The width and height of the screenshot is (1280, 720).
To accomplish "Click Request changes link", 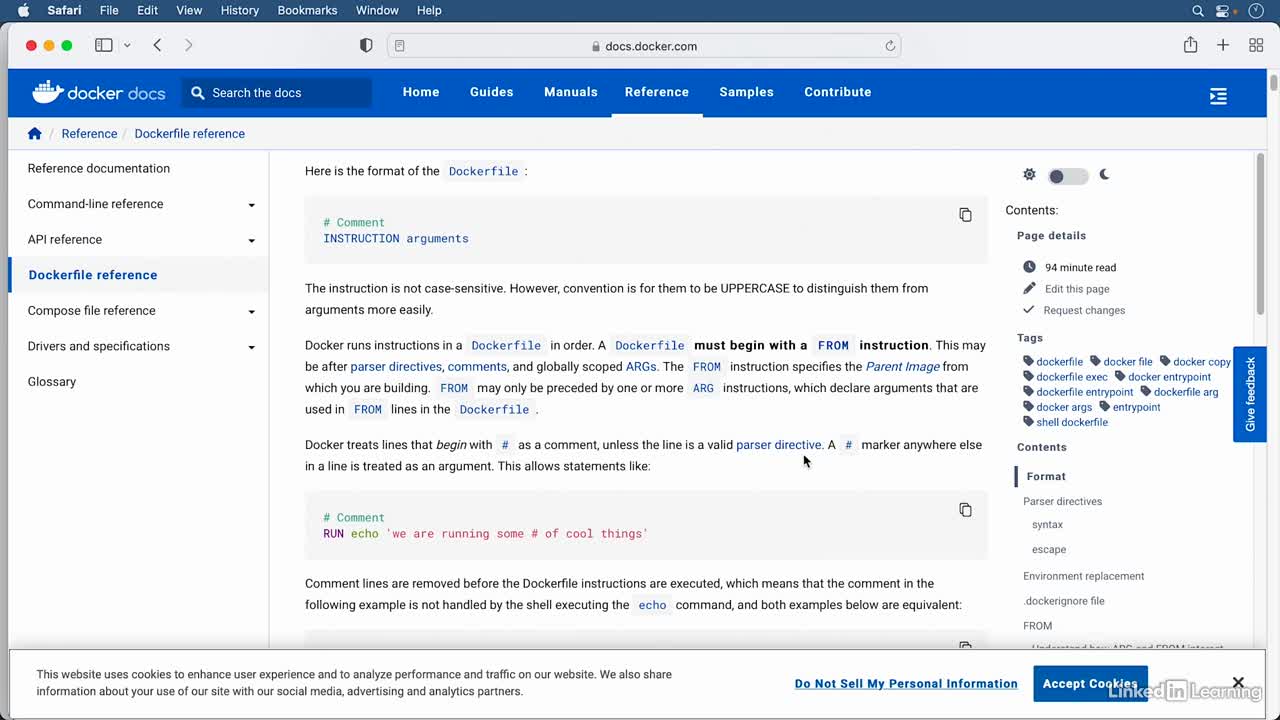I will (x=1084, y=310).
